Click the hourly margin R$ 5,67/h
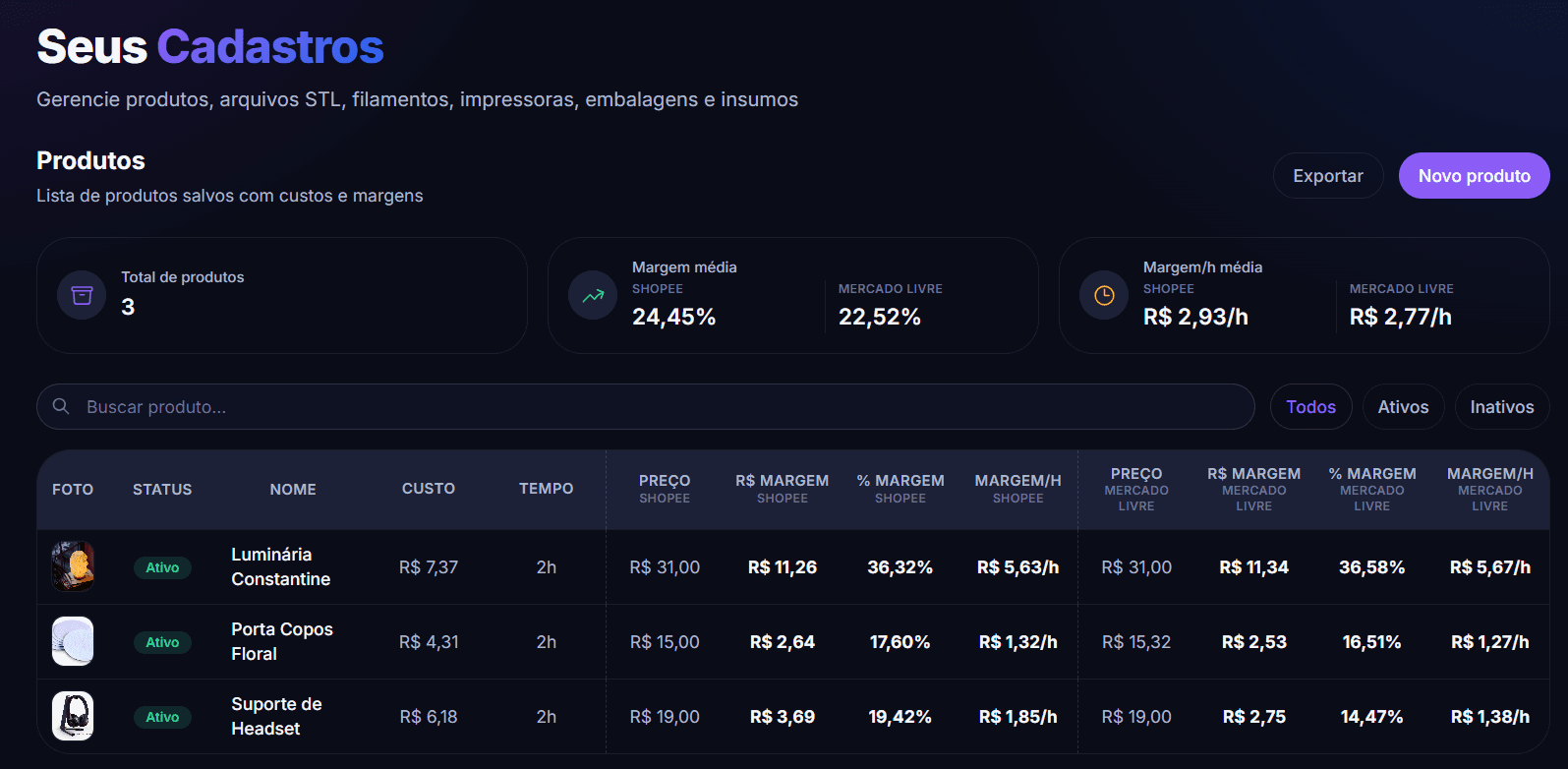The height and width of the screenshot is (769, 1568). point(1490,567)
